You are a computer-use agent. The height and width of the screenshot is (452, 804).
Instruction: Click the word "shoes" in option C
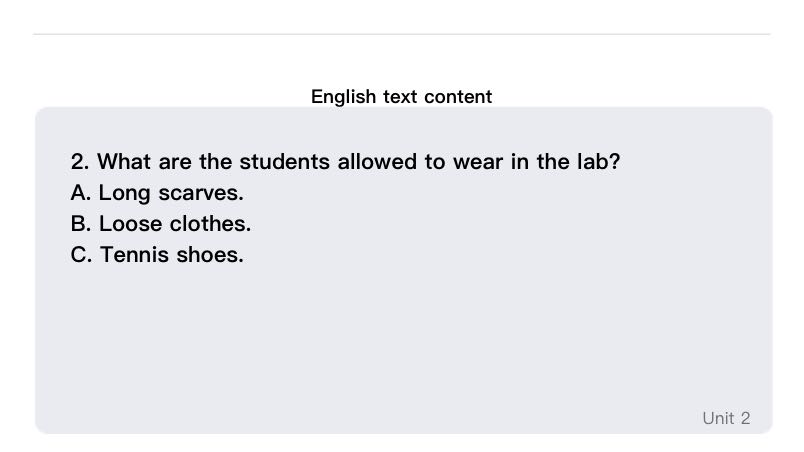(209, 255)
